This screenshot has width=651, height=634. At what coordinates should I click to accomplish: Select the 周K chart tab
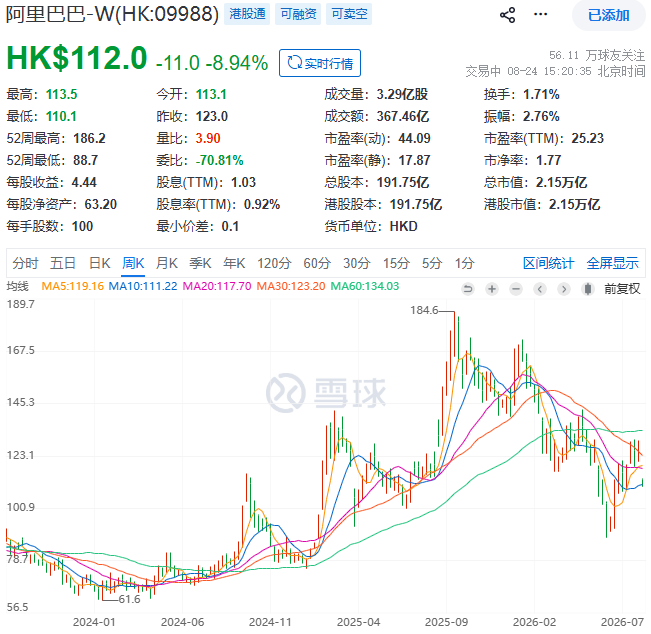click(x=133, y=263)
